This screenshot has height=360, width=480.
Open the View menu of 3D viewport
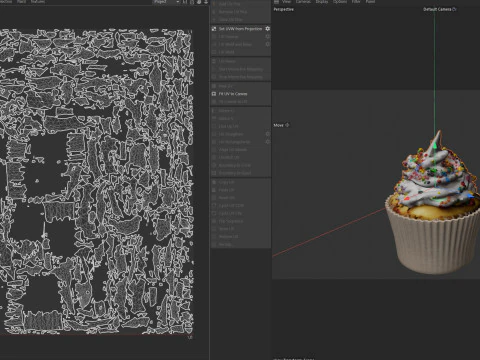pyautogui.click(x=287, y=2)
